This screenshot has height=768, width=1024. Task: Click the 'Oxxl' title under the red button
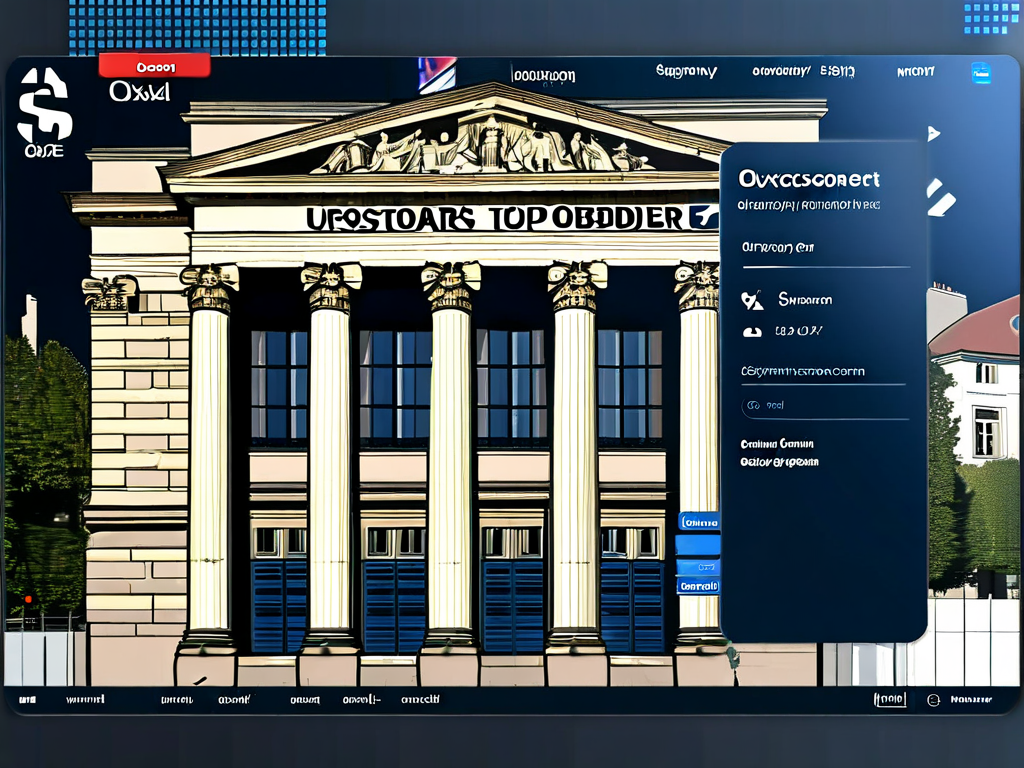(x=140, y=92)
